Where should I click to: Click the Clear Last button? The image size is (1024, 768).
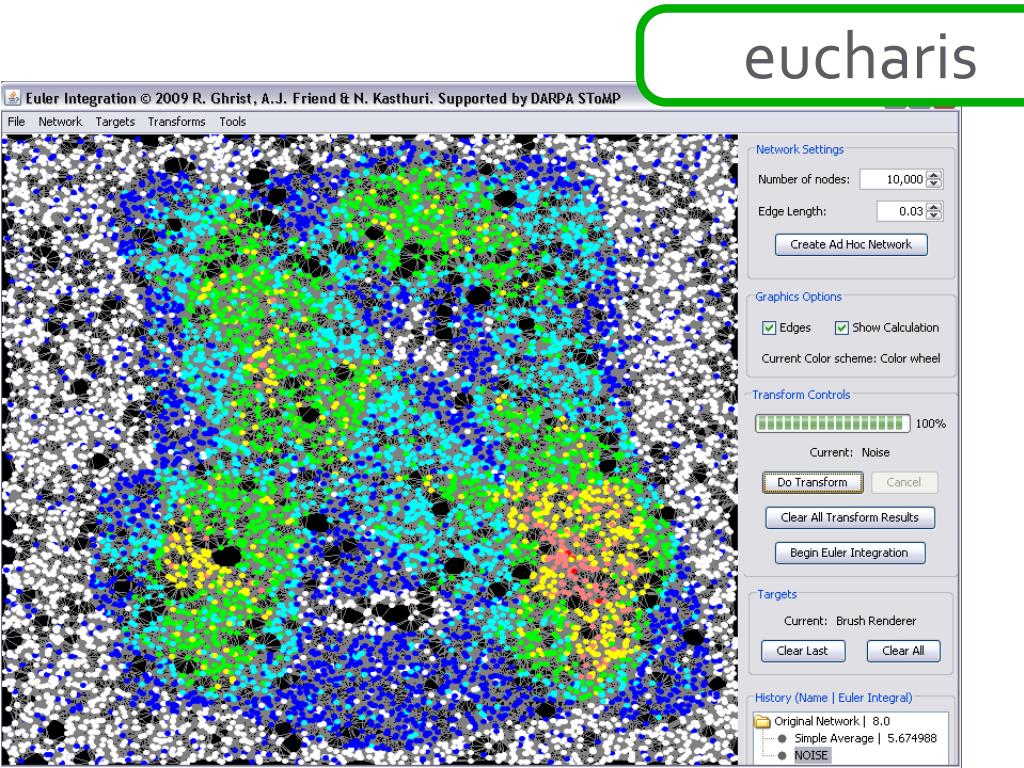pyautogui.click(x=803, y=650)
